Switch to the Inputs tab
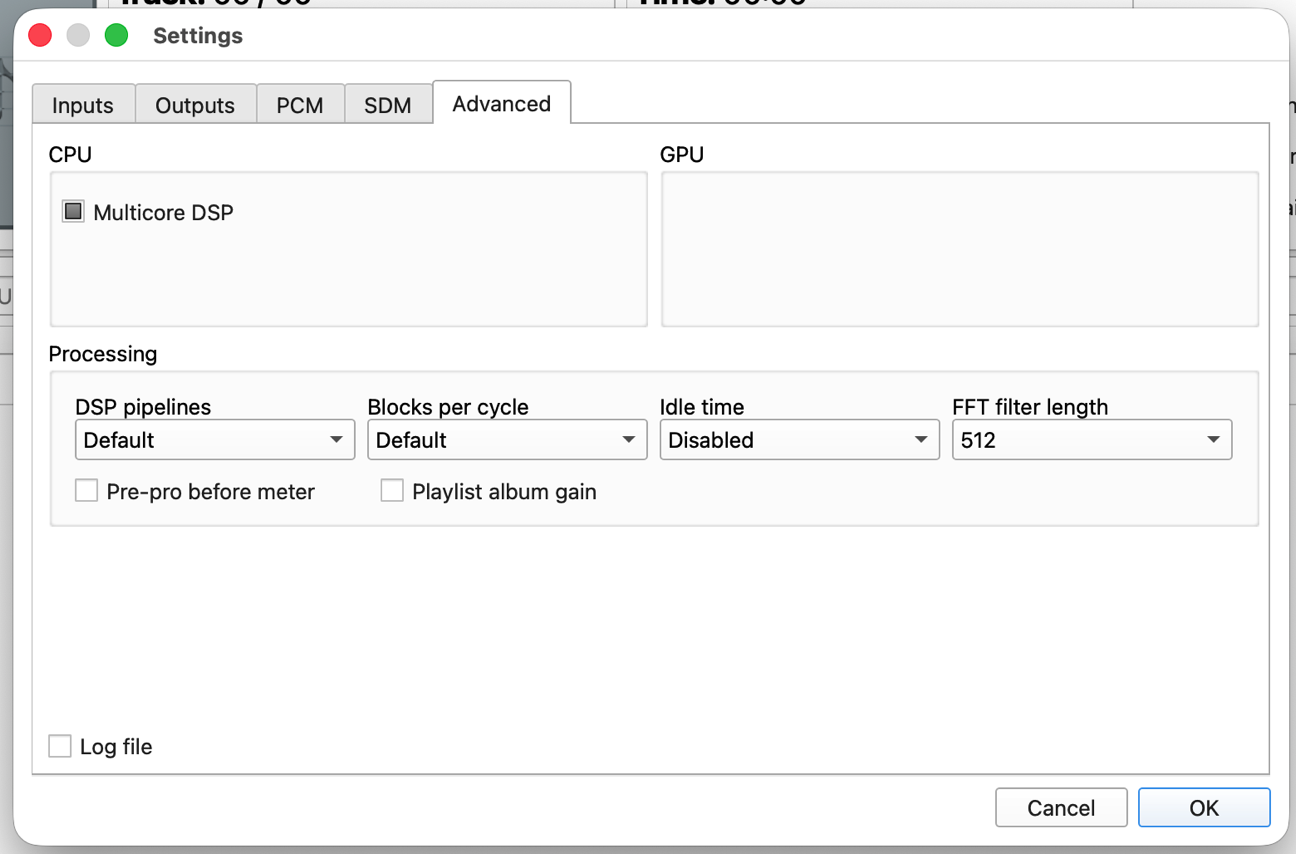Screen dimensions: 1296x854 pyautogui.click(x=83, y=105)
